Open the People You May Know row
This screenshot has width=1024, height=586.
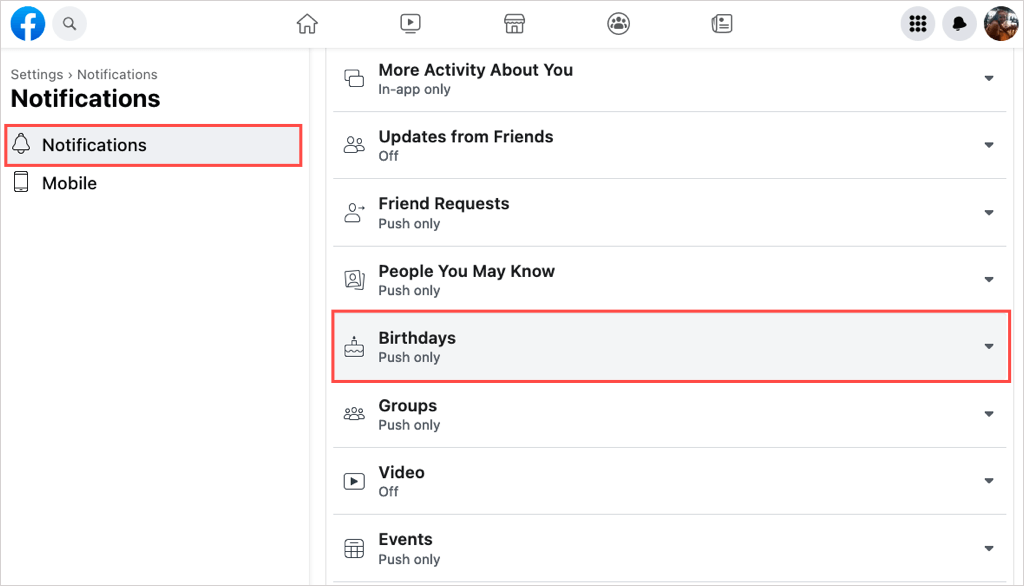point(466,280)
